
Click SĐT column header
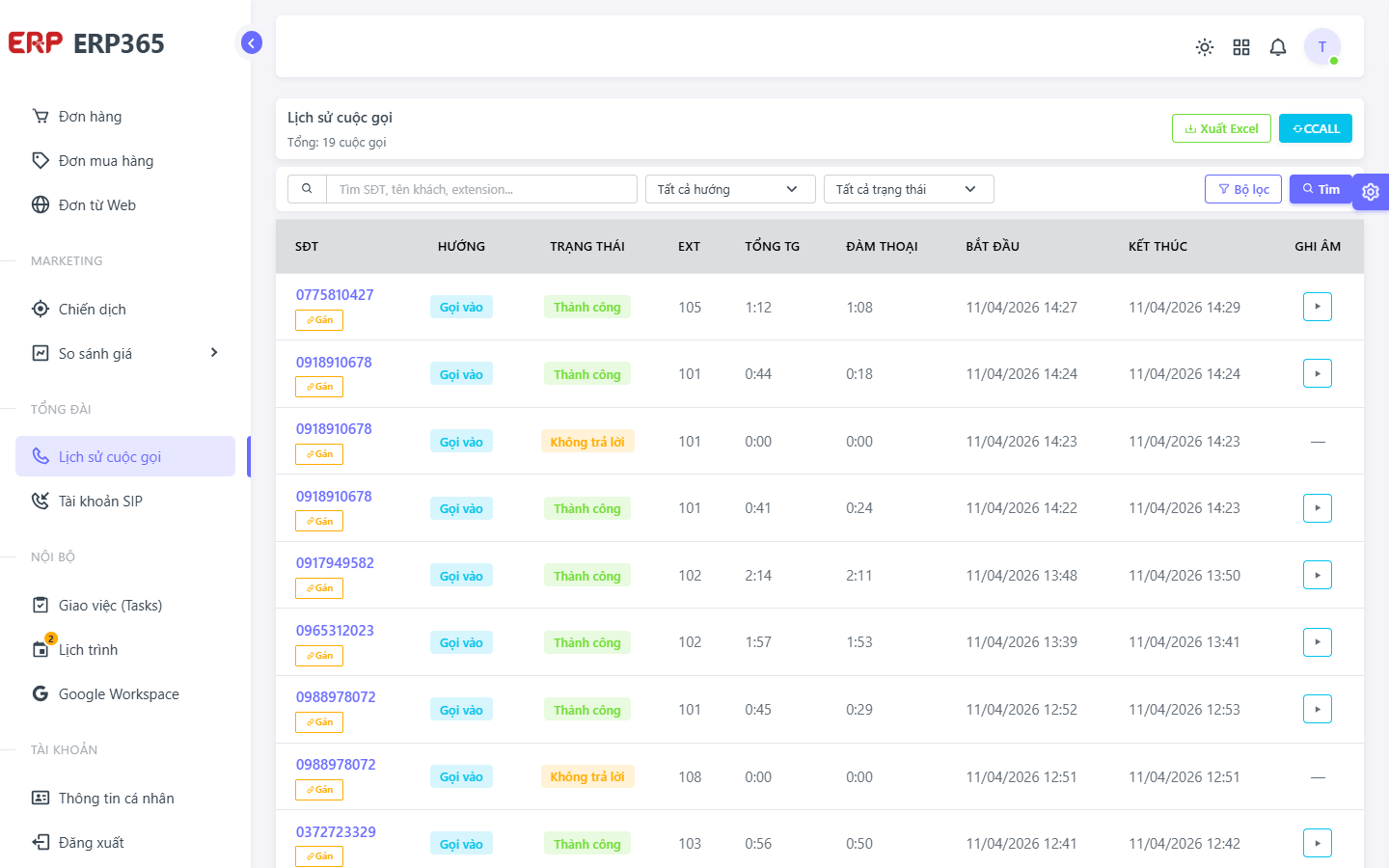coord(307,247)
